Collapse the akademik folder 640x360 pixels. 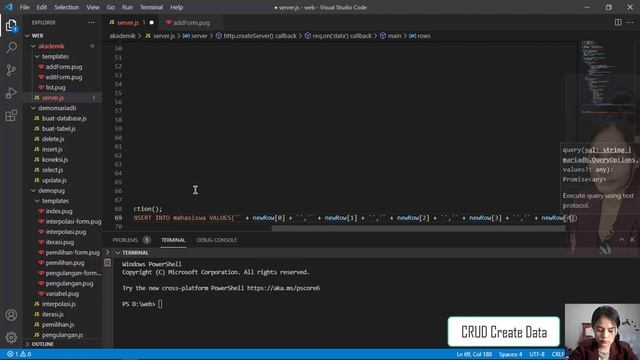point(33,46)
